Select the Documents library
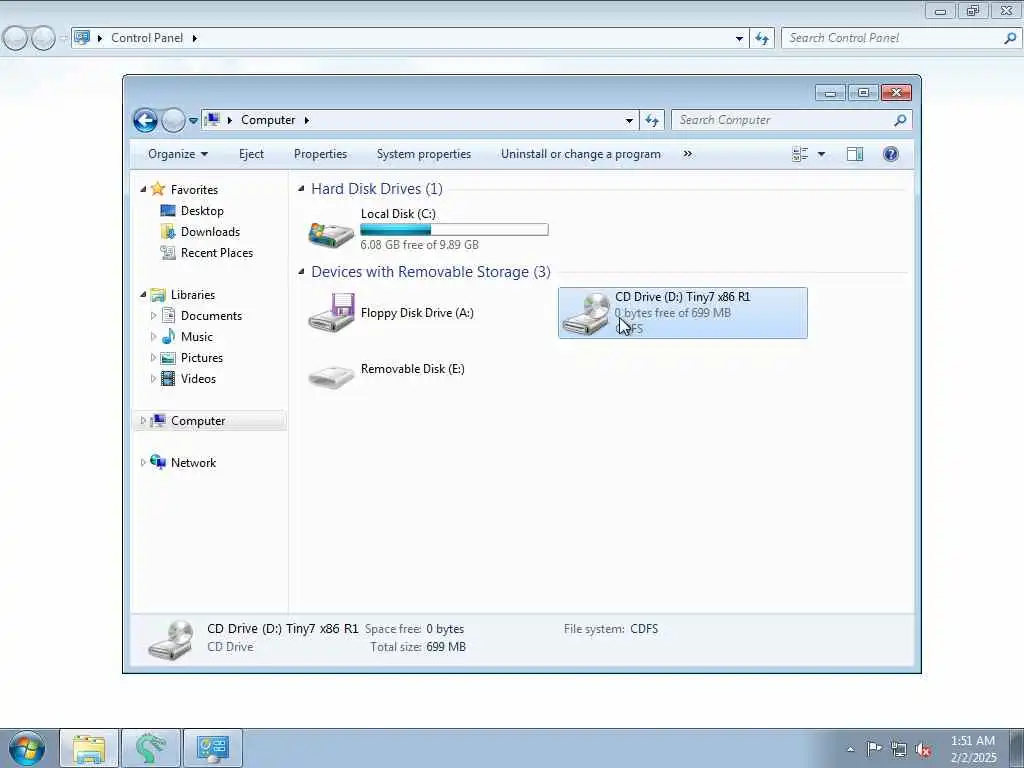Viewport: 1024px width, 768px height. pyautogui.click(x=211, y=315)
